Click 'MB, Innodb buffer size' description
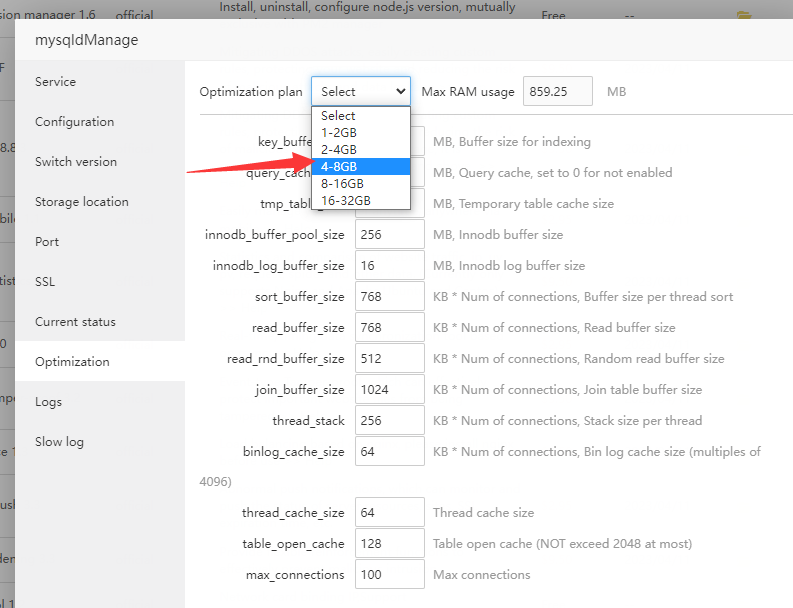This screenshot has height=608, width=793. tap(498, 235)
